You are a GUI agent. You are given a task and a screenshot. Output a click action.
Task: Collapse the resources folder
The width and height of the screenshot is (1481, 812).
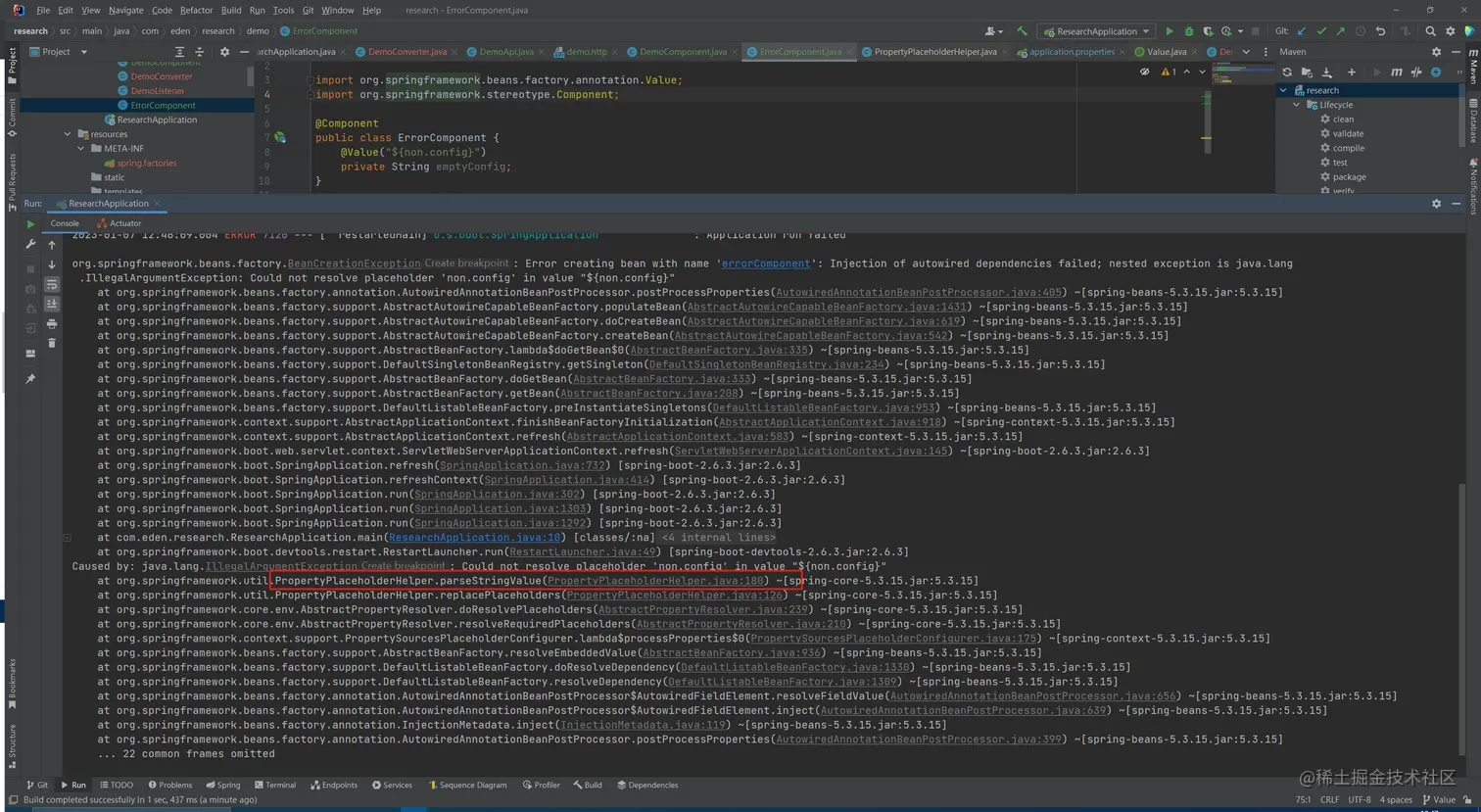click(68, 134)
